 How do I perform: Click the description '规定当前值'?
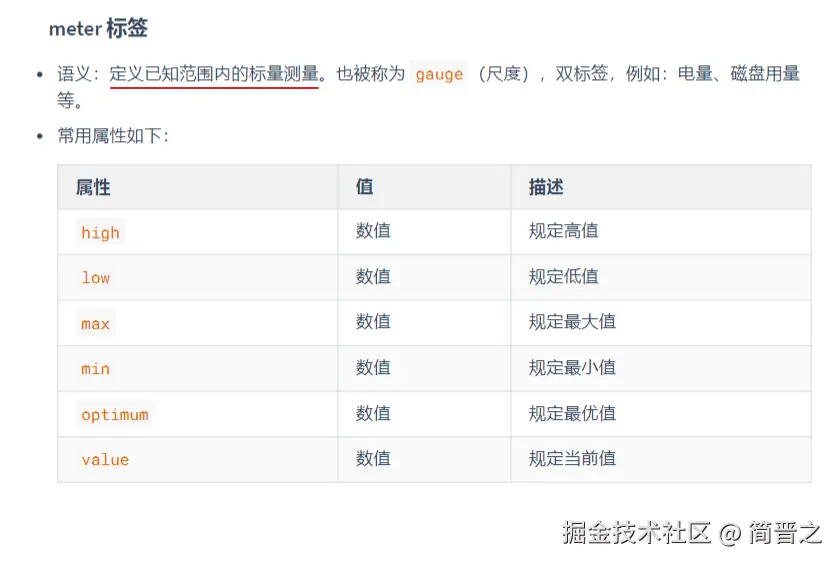coord(572,458)
